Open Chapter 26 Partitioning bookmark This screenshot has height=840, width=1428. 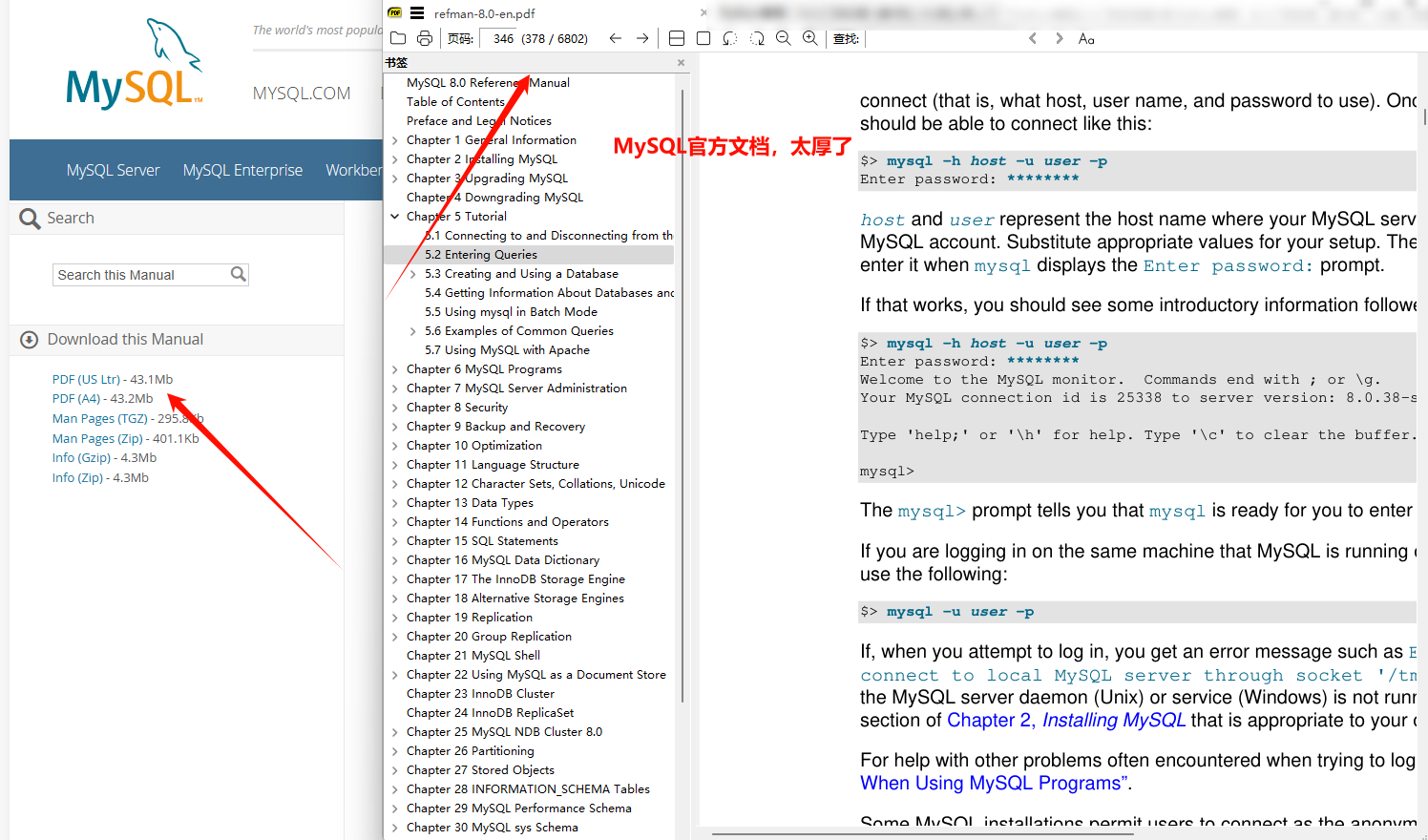click(x=471, y=751)
